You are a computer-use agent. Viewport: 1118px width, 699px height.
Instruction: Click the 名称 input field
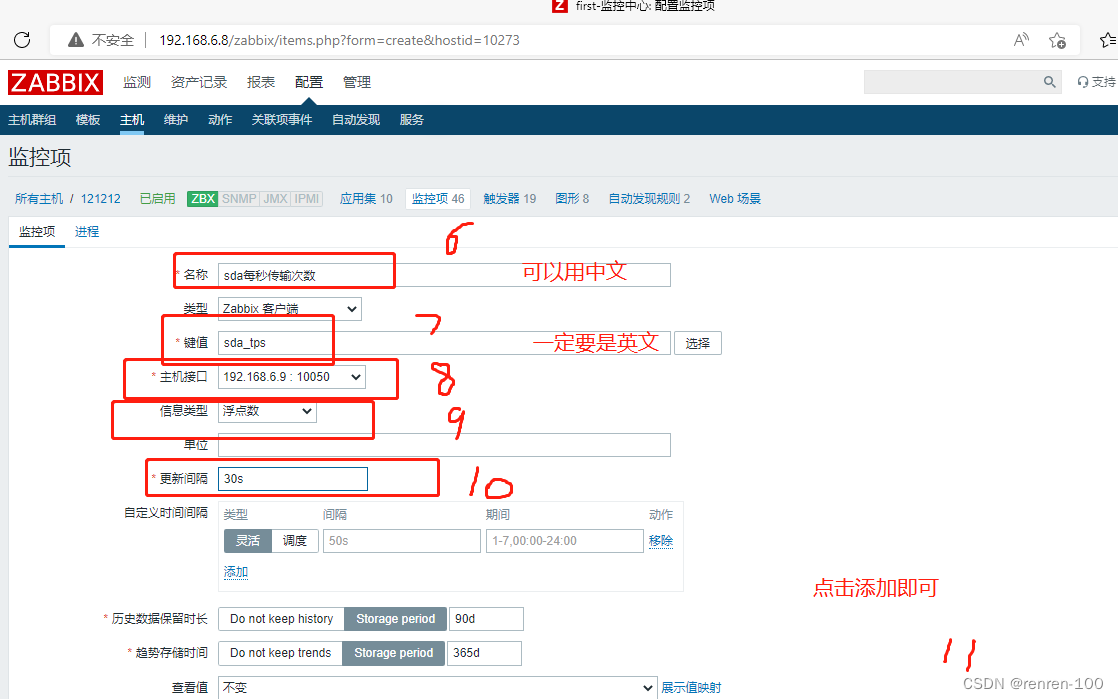click(x=444, y=275)
